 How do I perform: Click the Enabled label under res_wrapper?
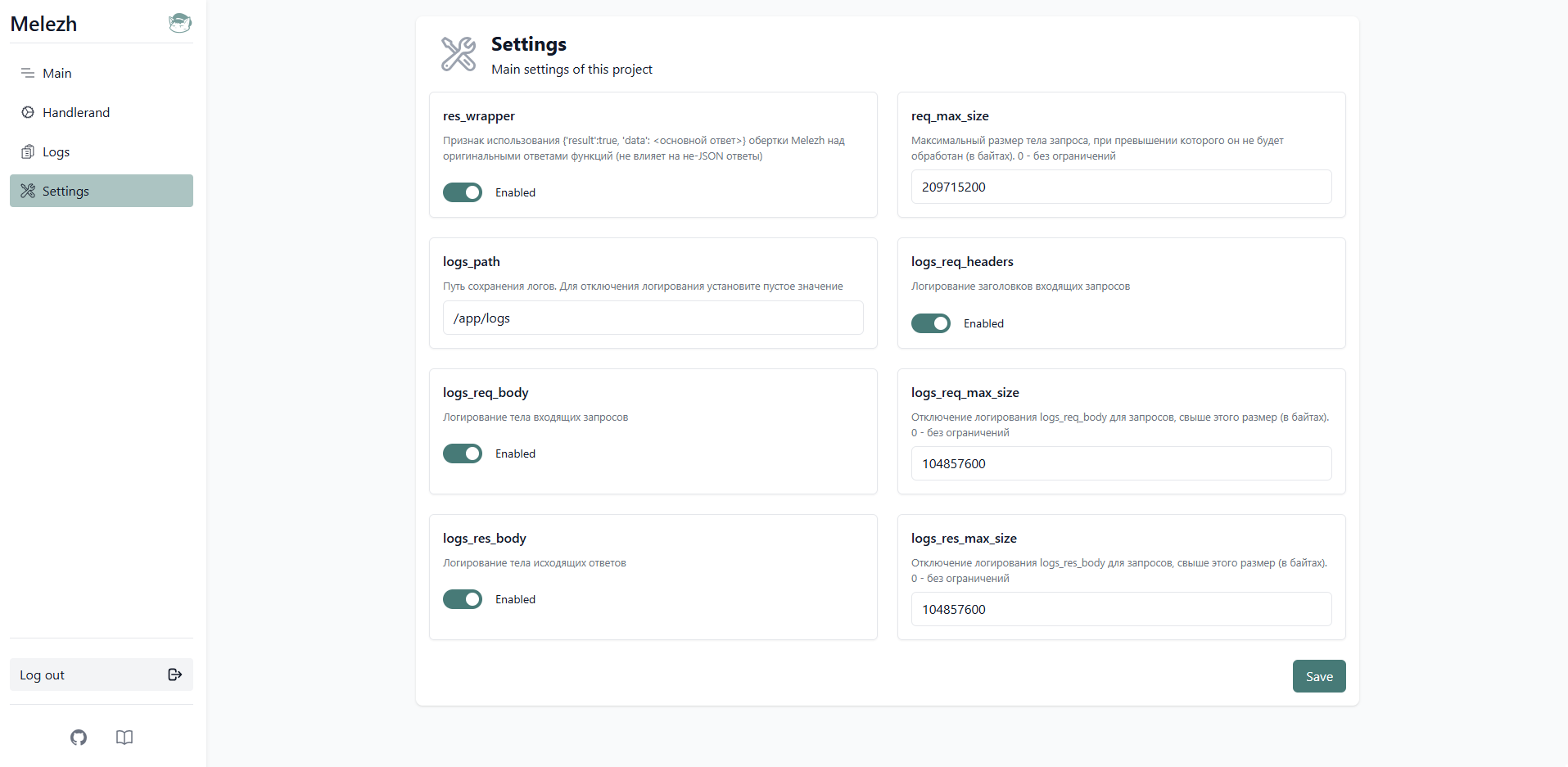[515, 192]
